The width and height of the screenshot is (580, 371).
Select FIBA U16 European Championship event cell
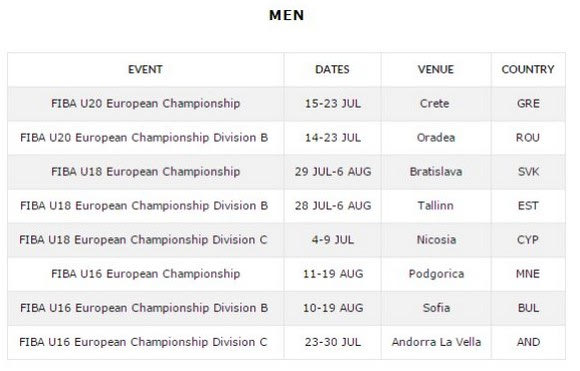[x=146, y=274]
